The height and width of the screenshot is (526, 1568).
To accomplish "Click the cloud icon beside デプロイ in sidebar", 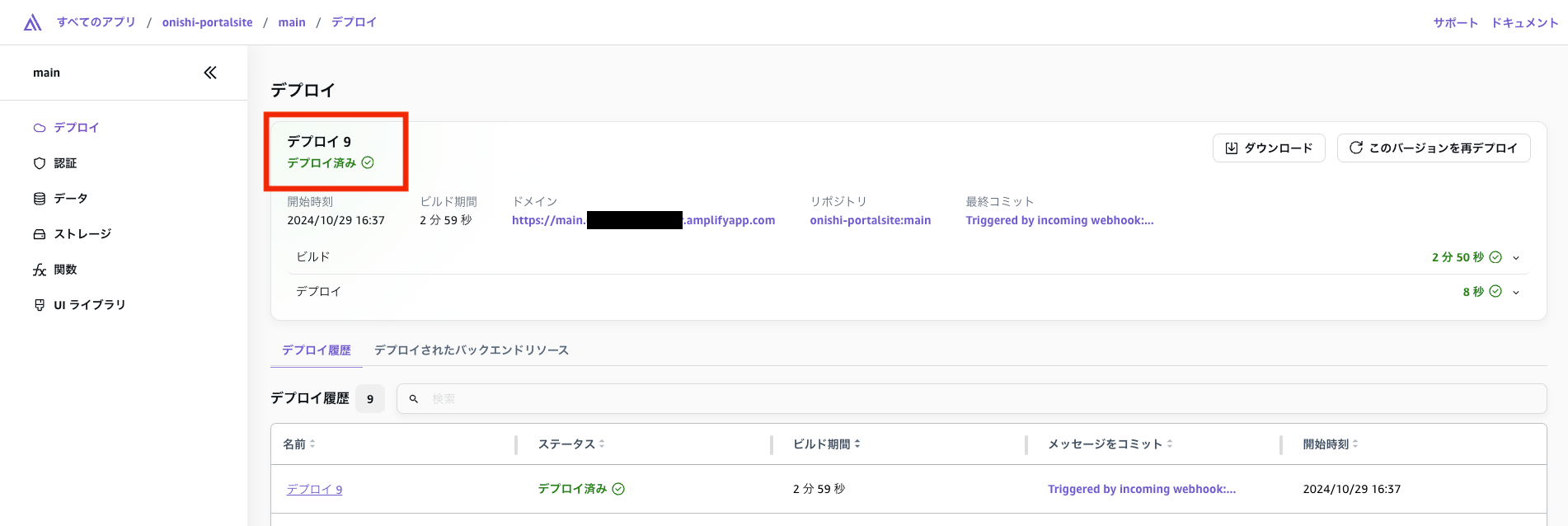I will [x=39, y=128].
